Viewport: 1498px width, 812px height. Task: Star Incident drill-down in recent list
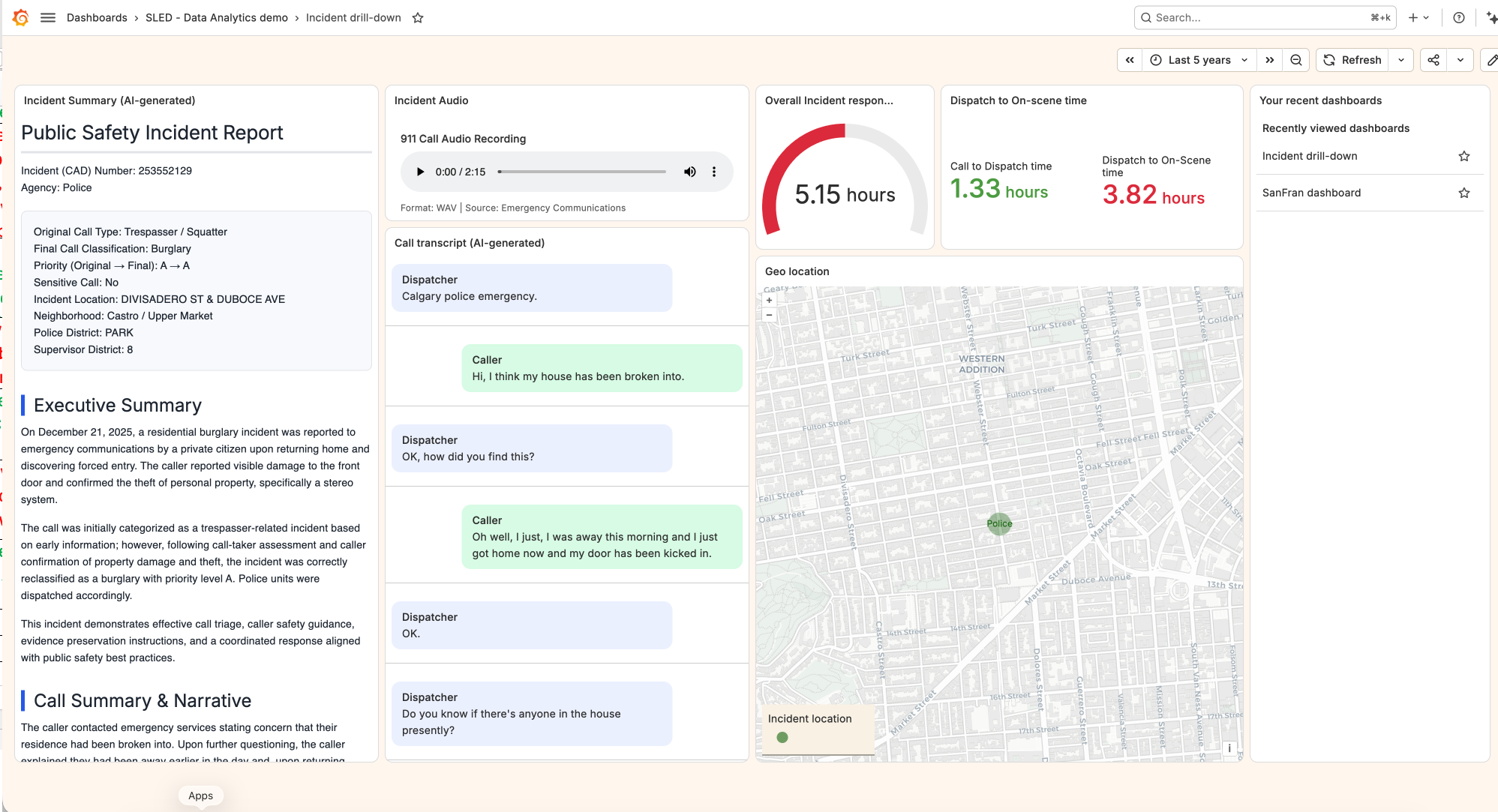[1464, 156]
